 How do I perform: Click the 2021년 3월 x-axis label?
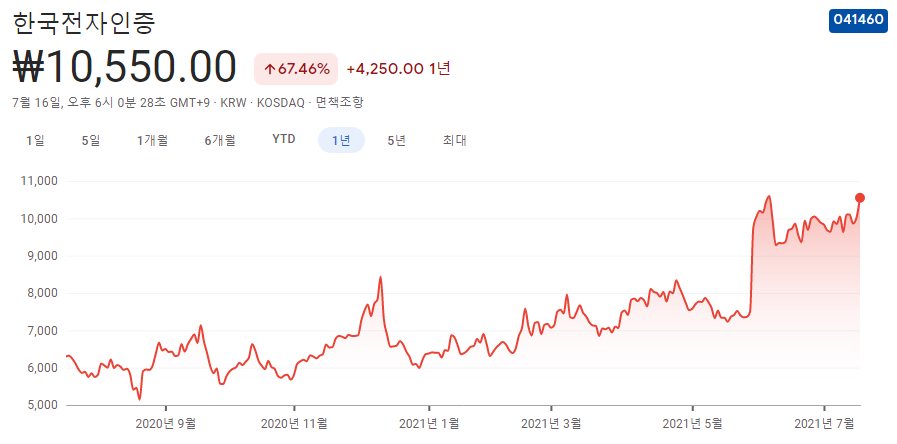(551, 424)
